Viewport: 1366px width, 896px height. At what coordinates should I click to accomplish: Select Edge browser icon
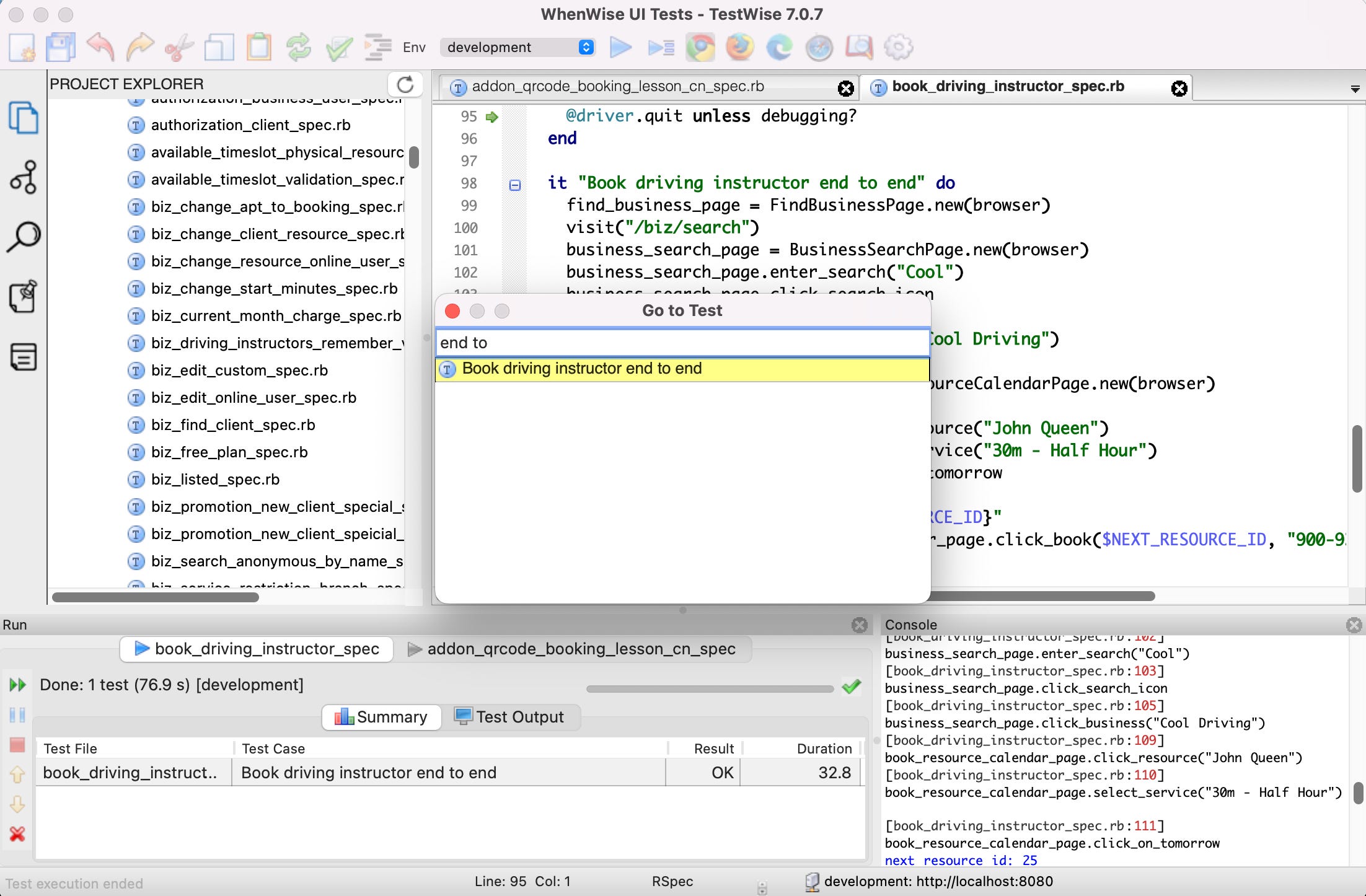(x=780, y=48)
